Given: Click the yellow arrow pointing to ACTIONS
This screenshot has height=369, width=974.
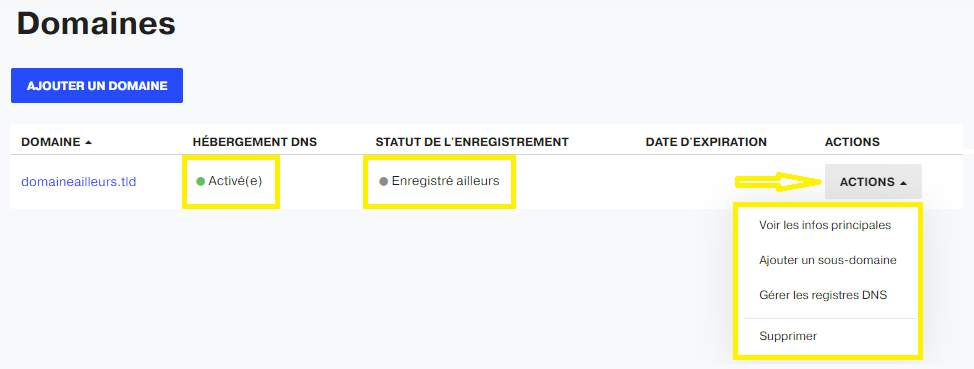Looking at the screenshot, I should click(x=778, y=182).
